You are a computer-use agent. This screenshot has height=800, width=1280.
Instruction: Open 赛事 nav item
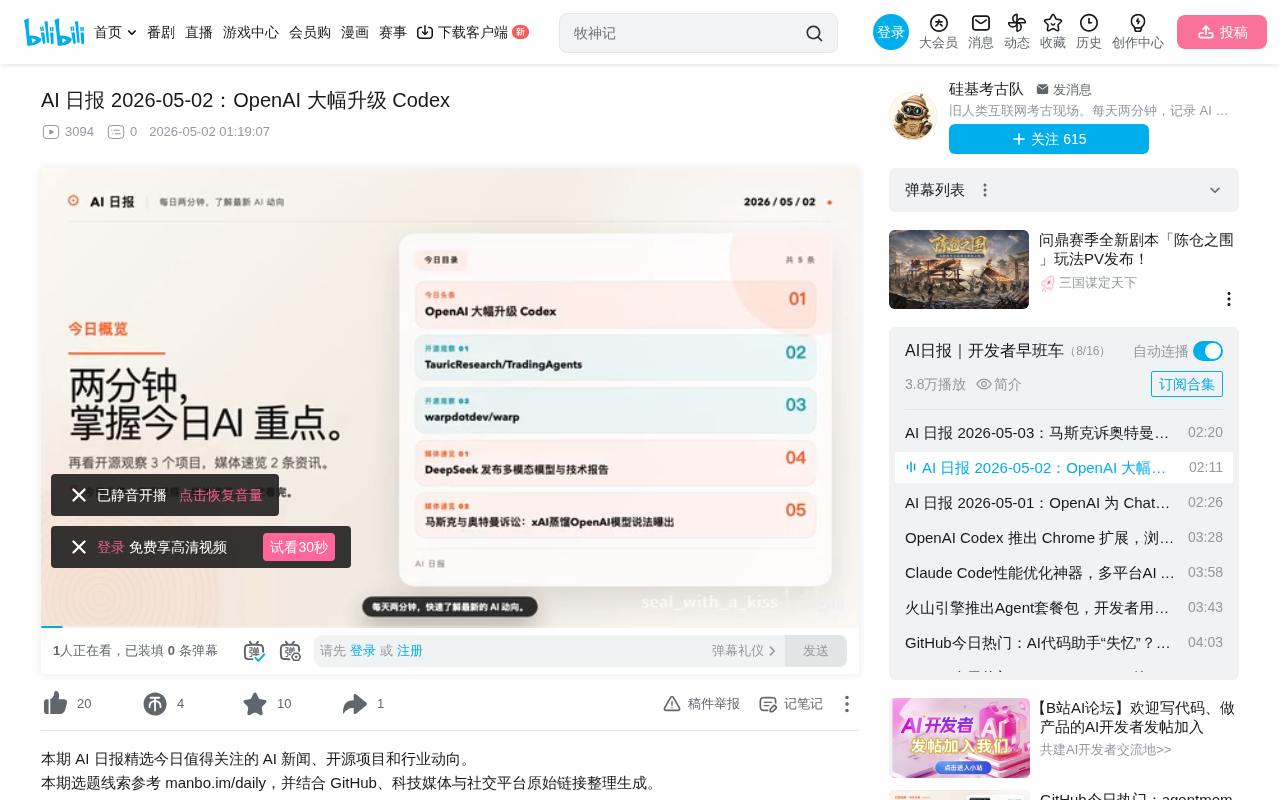click(x=393, y=32)
